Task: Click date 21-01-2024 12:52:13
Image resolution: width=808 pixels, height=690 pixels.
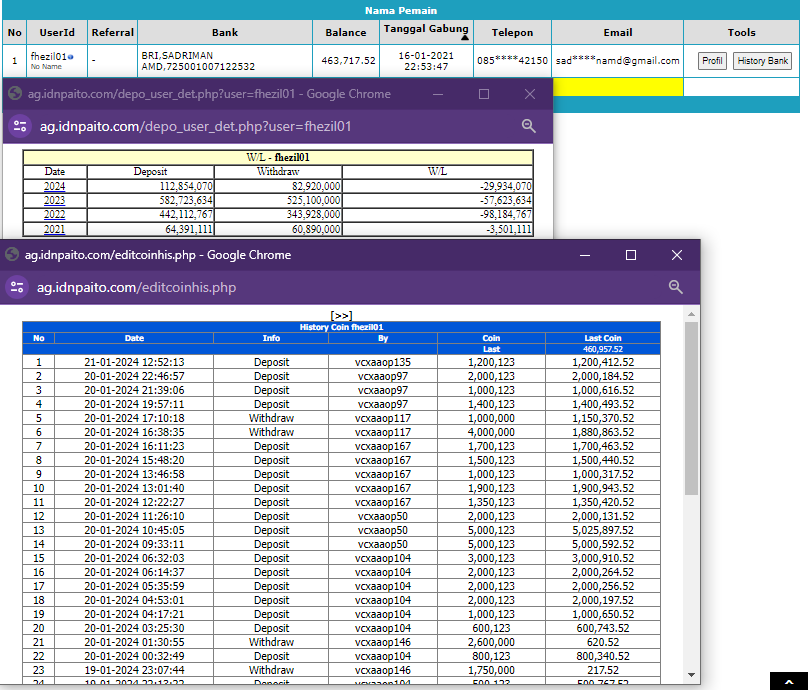Action: point(134,362)
